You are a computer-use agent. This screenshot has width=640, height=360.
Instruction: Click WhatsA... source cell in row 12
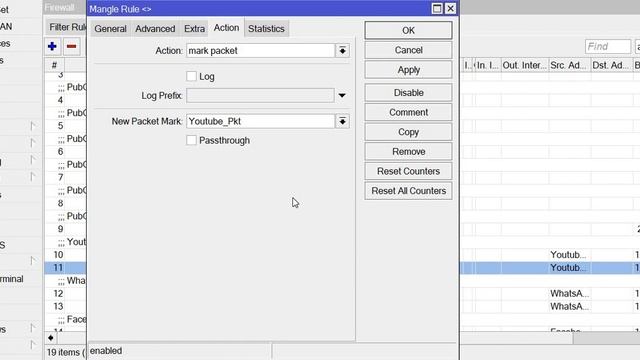point(569,293)
